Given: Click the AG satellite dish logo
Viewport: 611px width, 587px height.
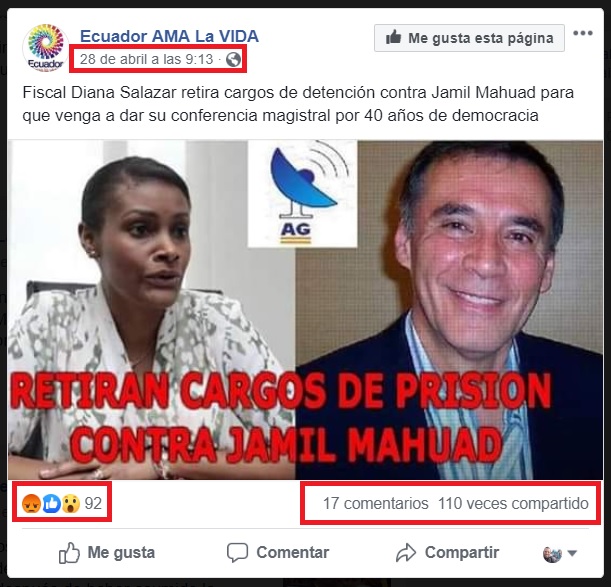Looking at the screenshot, I should [302, 194].
